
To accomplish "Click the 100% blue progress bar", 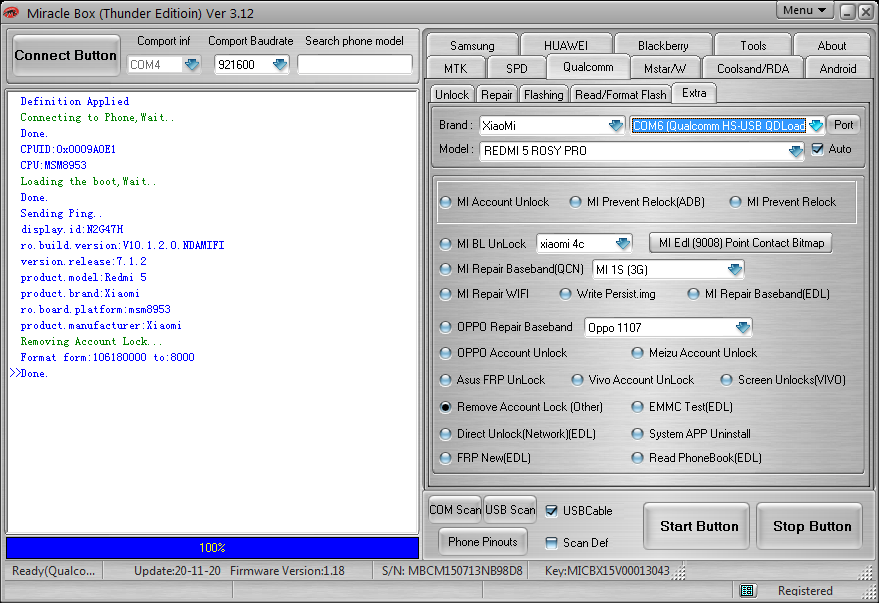I will 212,548.
